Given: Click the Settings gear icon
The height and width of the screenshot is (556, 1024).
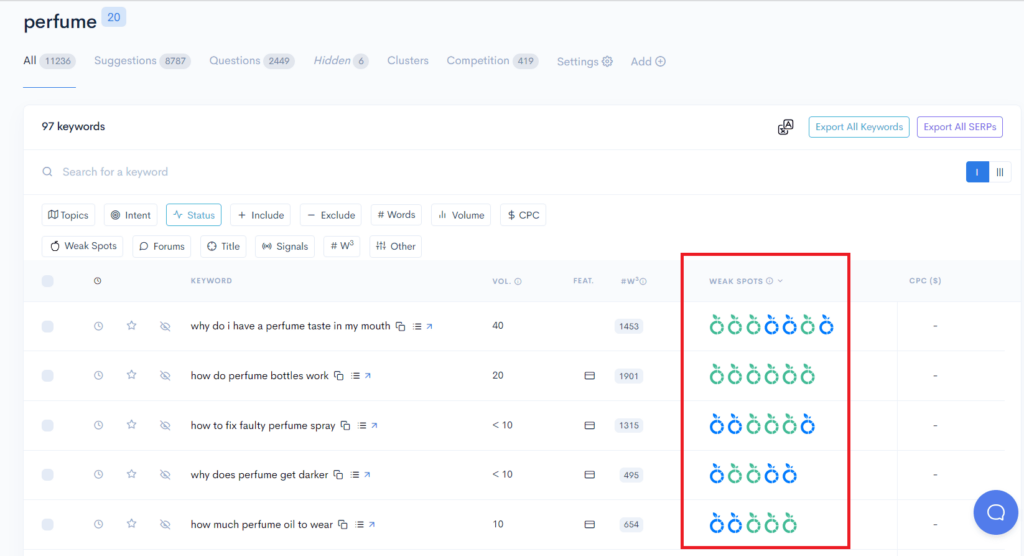Looking at the screenshot, I should click(607, 61).
